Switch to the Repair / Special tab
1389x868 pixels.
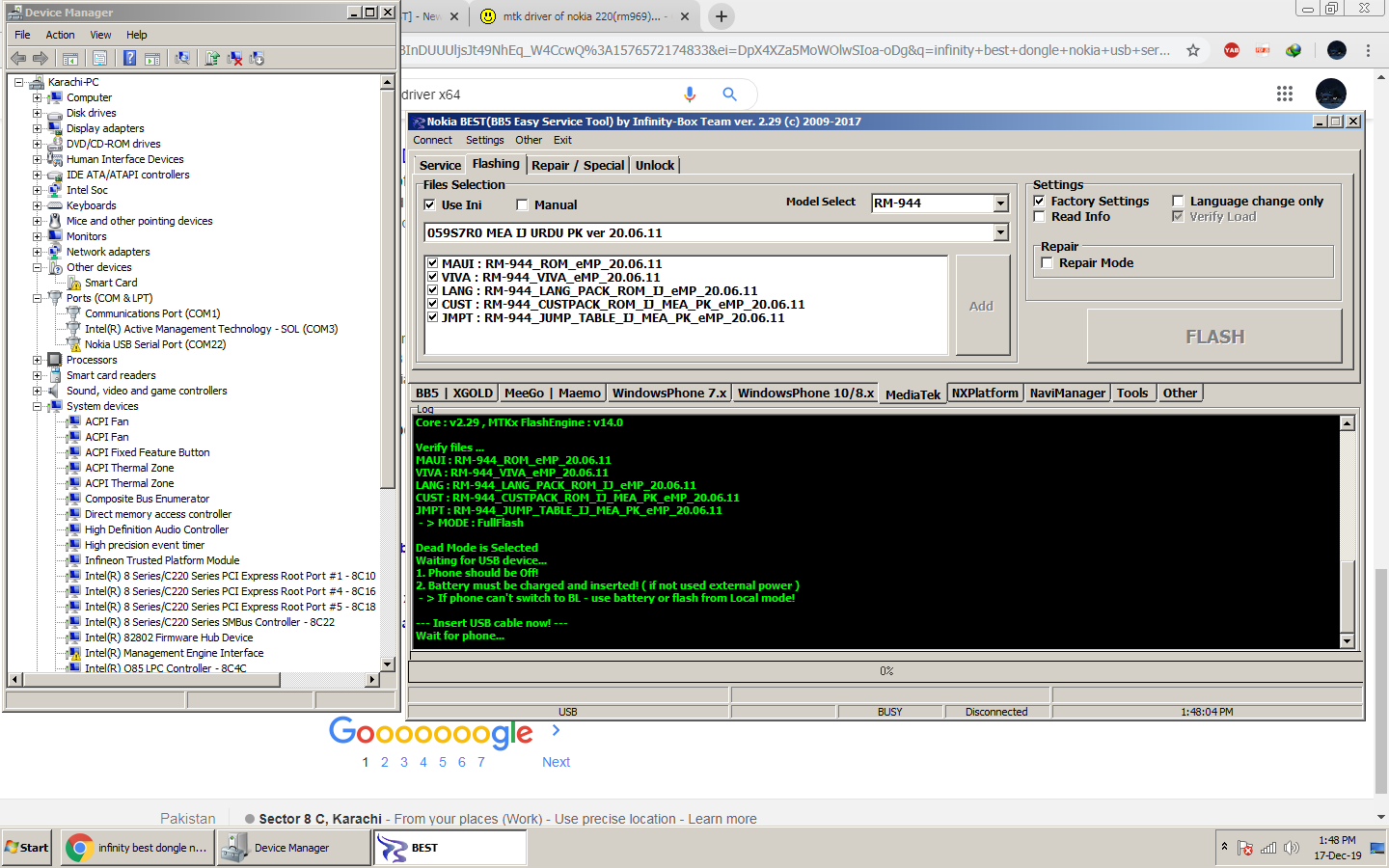[578, 165]
